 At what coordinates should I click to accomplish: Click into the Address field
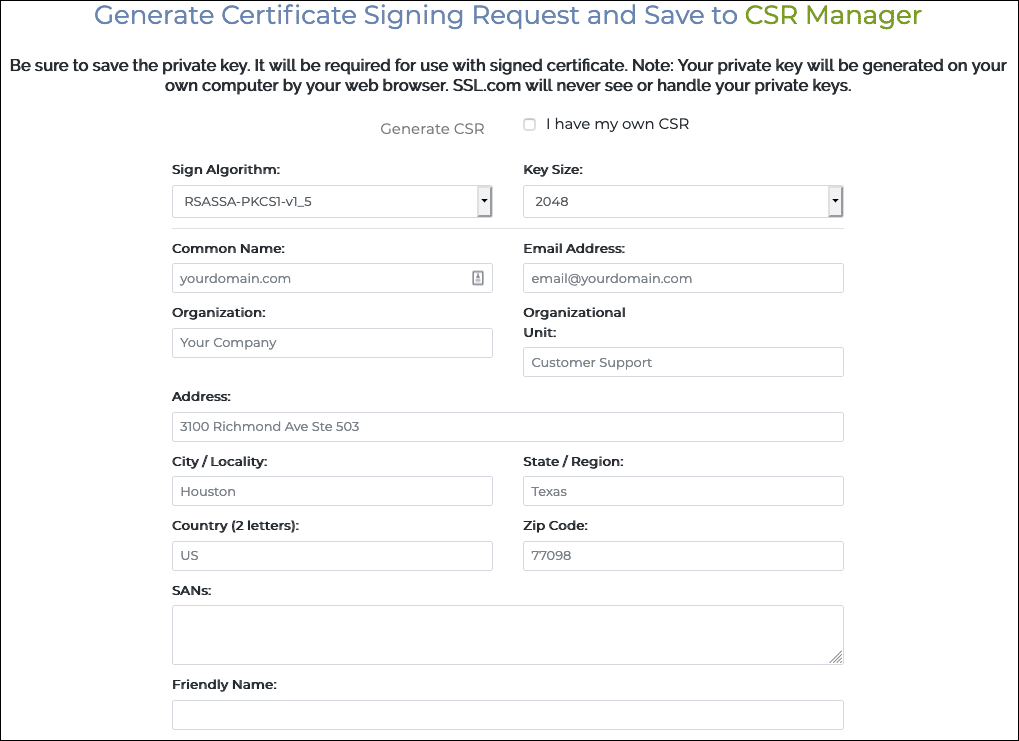[507, 427]
